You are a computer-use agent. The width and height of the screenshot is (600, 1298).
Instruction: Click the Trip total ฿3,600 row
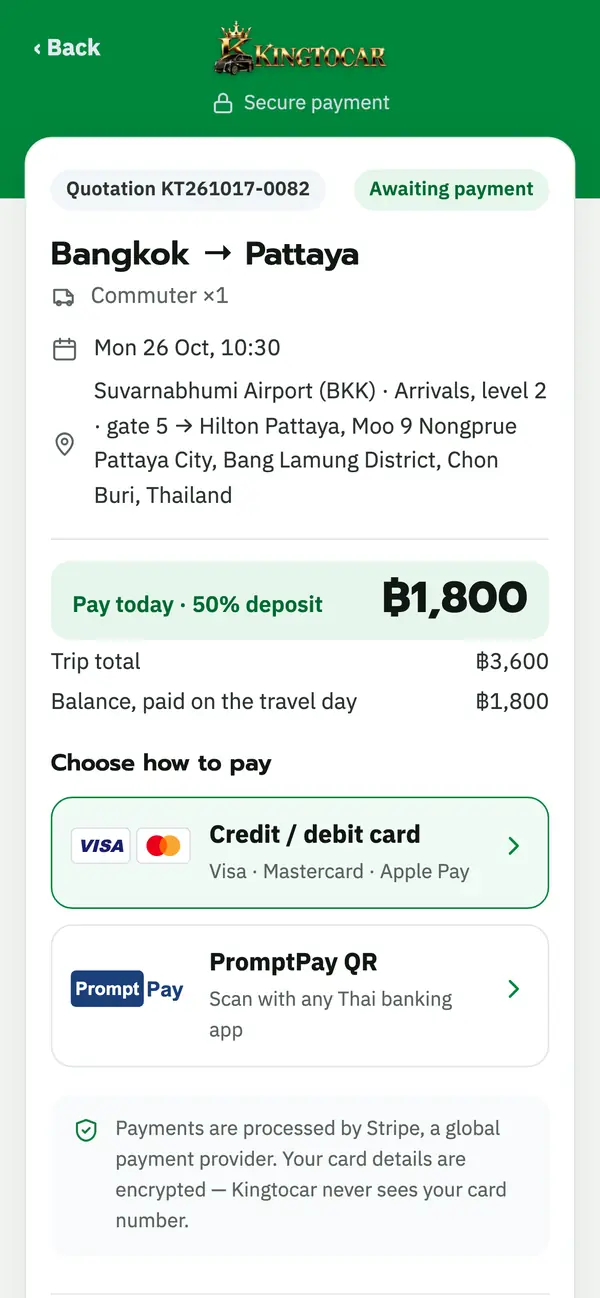click(x=300, y=662)
